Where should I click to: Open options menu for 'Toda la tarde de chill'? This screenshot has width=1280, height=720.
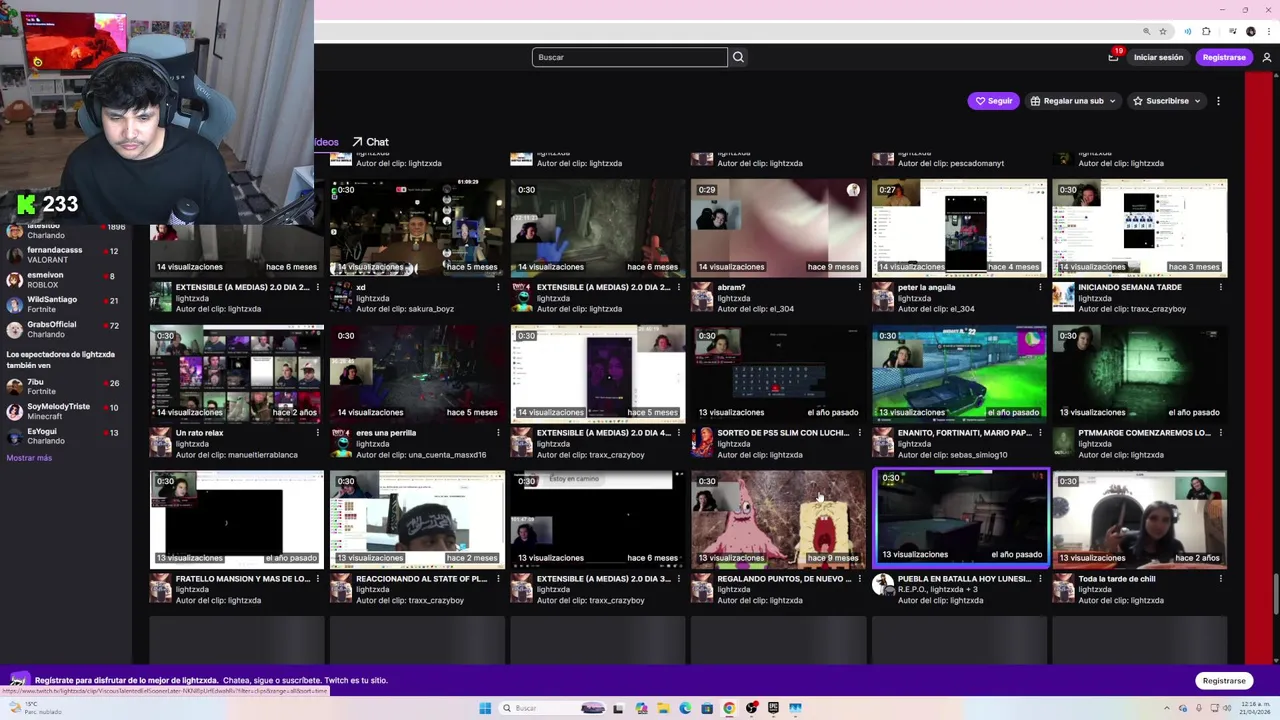click(1221, 579)
